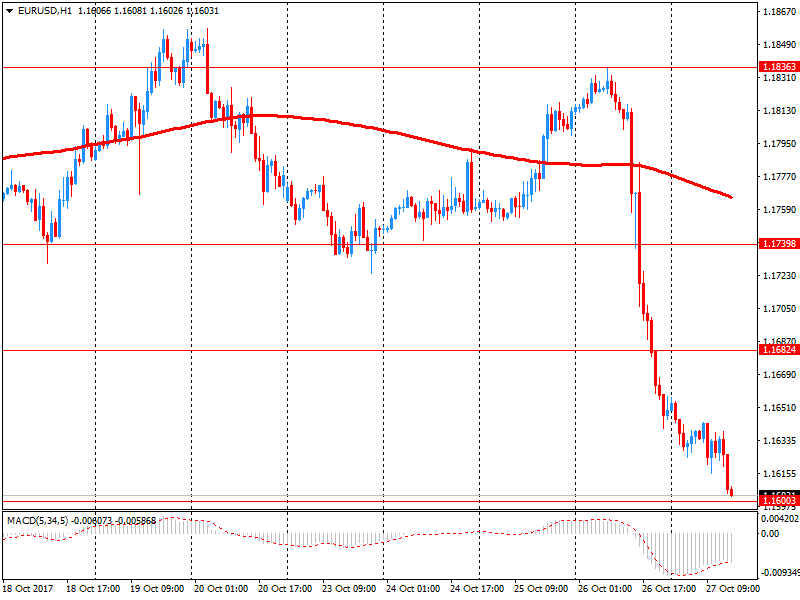Click the 20 Oct 01:00 time label
The width and height of the screenshot is (800, 600).
[221, 589]
